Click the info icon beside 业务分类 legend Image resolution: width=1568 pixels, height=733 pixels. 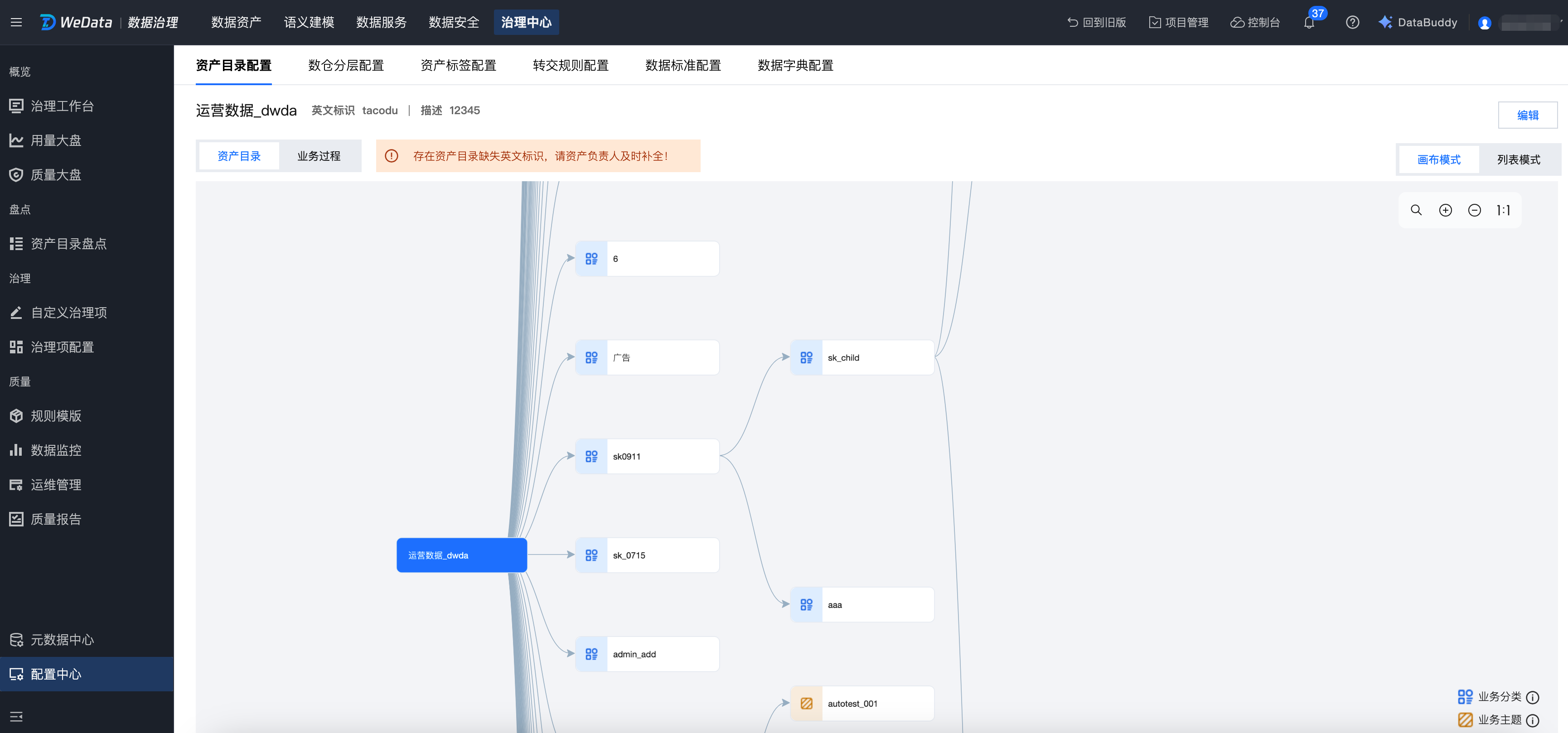[x=1532, y=697]
